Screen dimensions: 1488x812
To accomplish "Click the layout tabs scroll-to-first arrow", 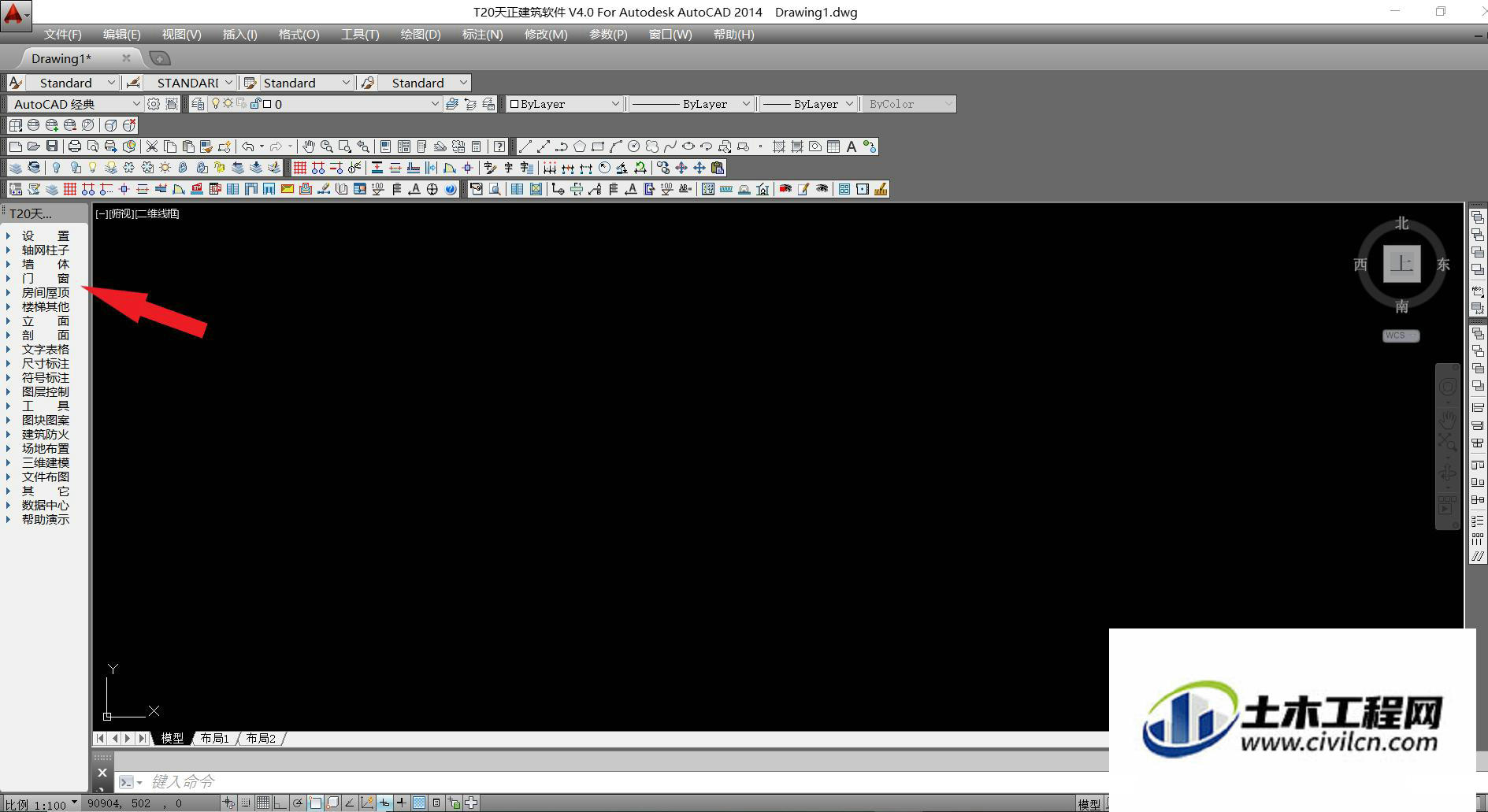I will (100, 738).
